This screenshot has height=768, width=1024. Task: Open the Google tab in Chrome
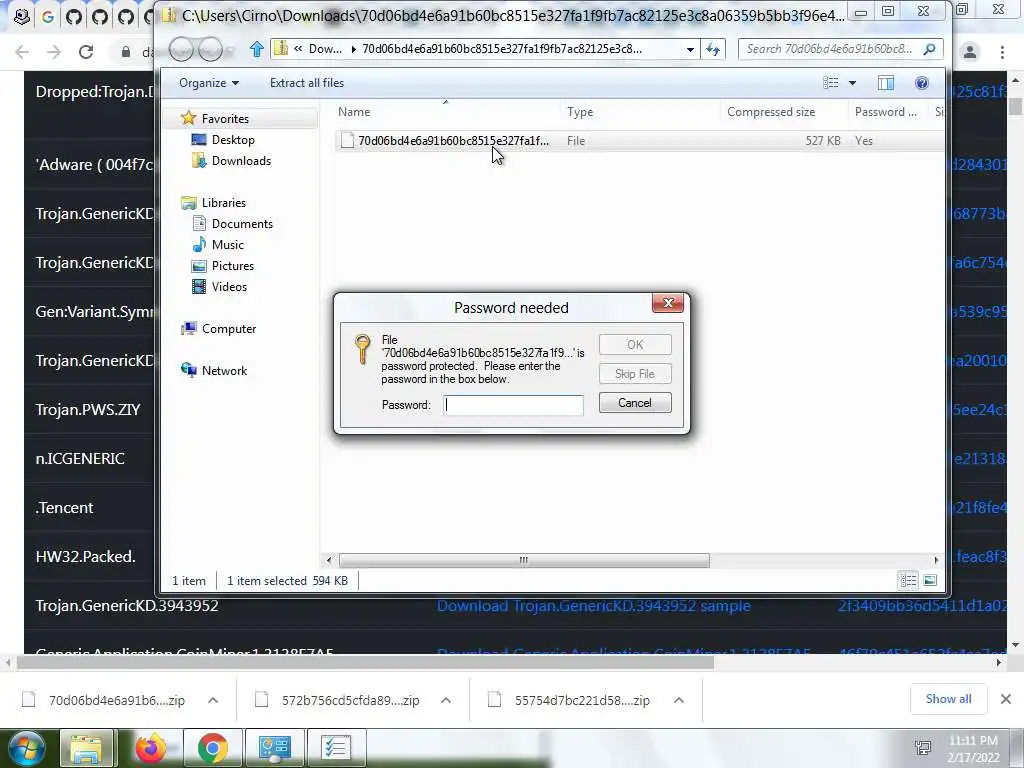click(x=48, y=16)
